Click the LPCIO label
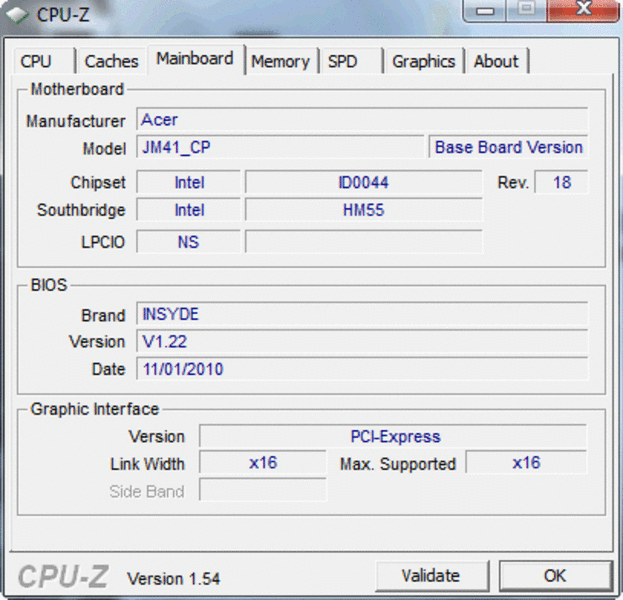This screenshot has width=623, height=600. click(x=103, y=242)
